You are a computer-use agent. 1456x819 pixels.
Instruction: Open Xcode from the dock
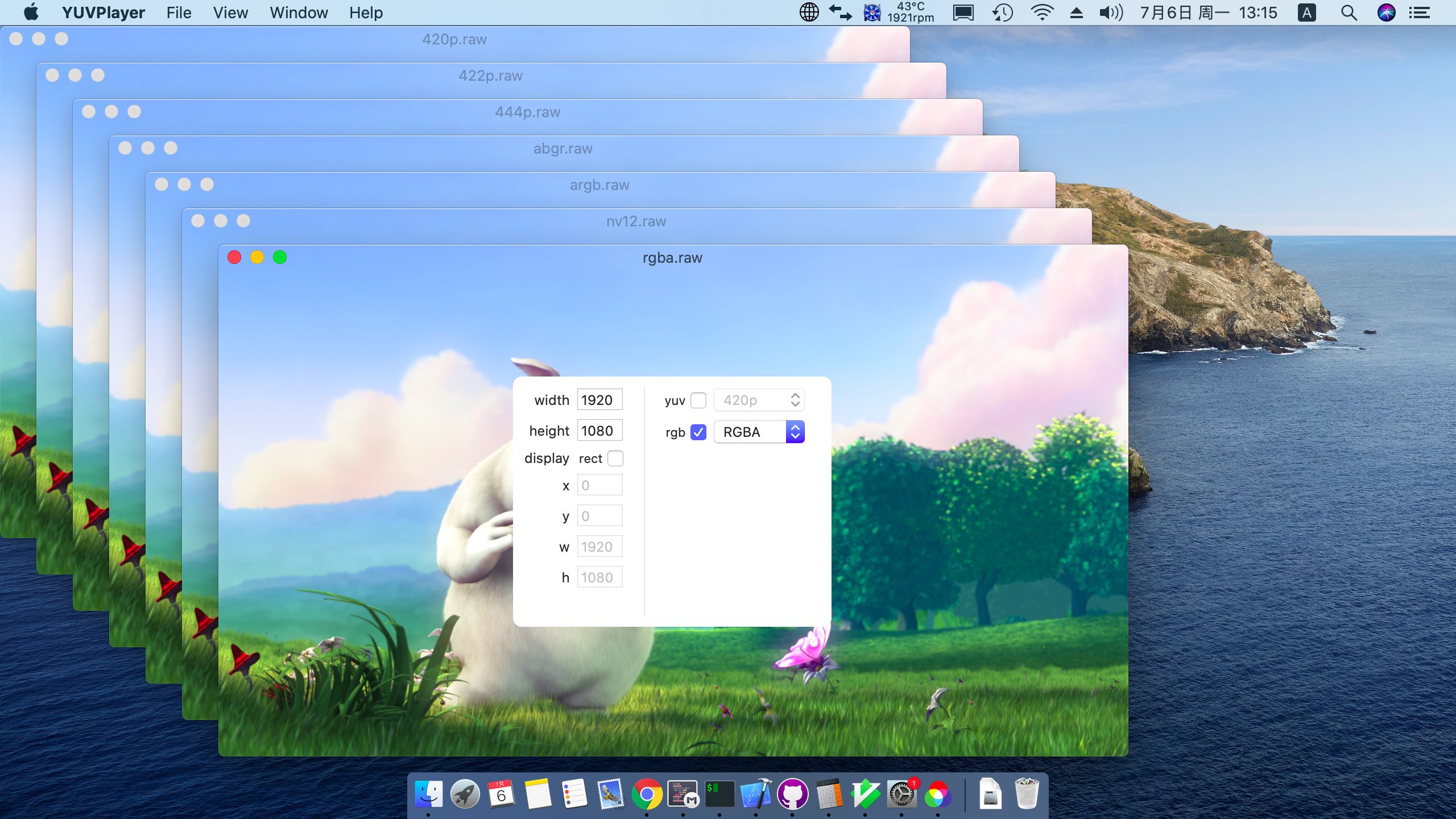pyautogui.click(x=756, y=794)
